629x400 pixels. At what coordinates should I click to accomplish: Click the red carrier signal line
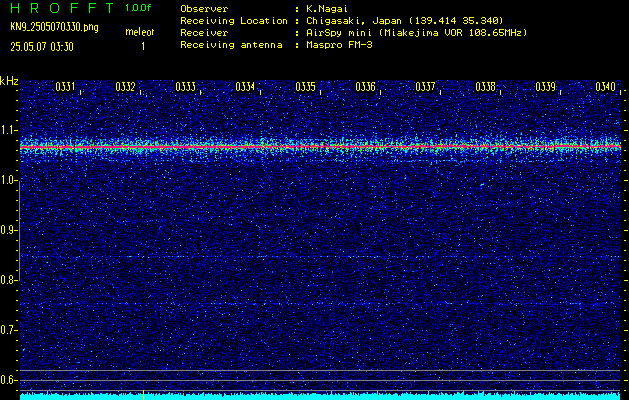321,147
